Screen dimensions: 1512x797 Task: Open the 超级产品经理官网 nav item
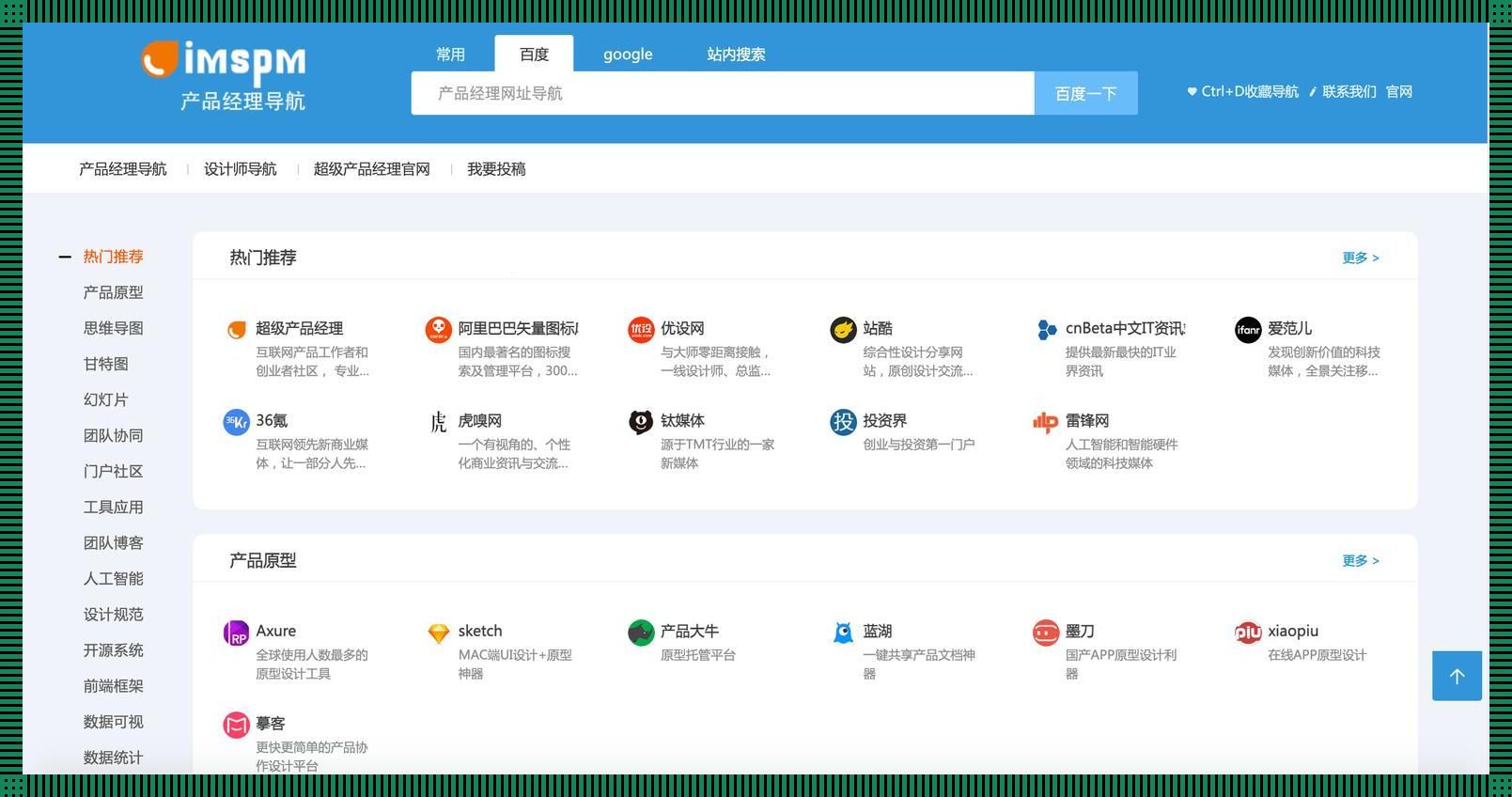point(371,169)
